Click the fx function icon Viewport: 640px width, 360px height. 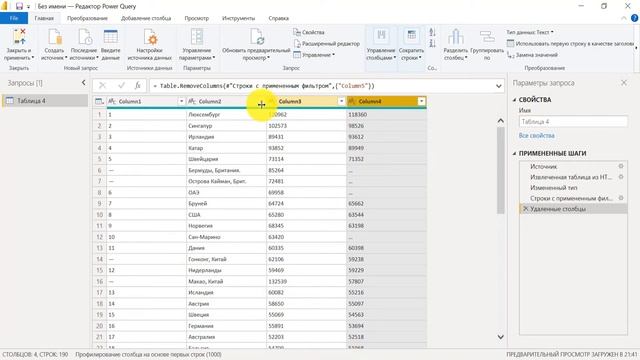138,86
